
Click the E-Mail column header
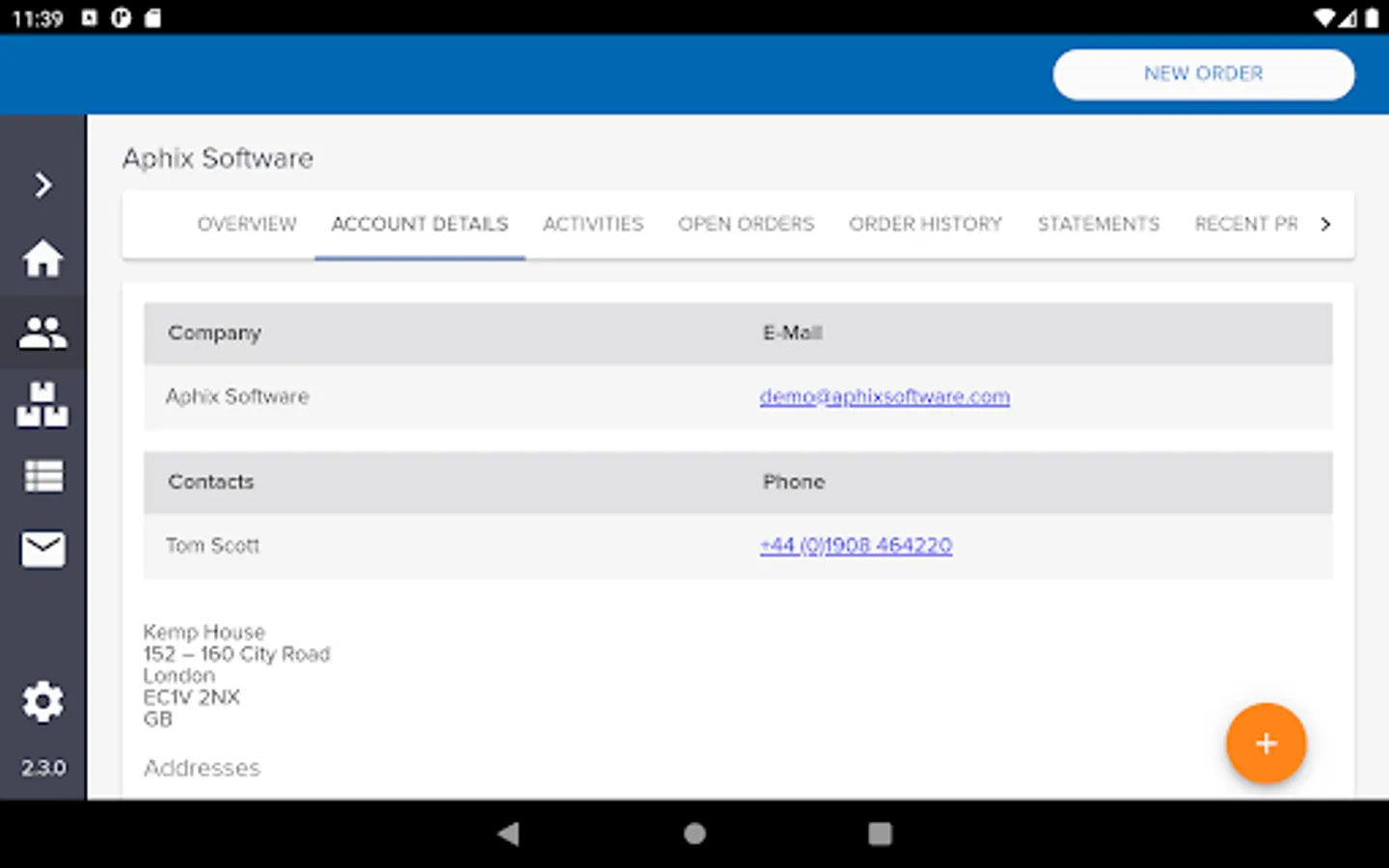coord(792,333)
